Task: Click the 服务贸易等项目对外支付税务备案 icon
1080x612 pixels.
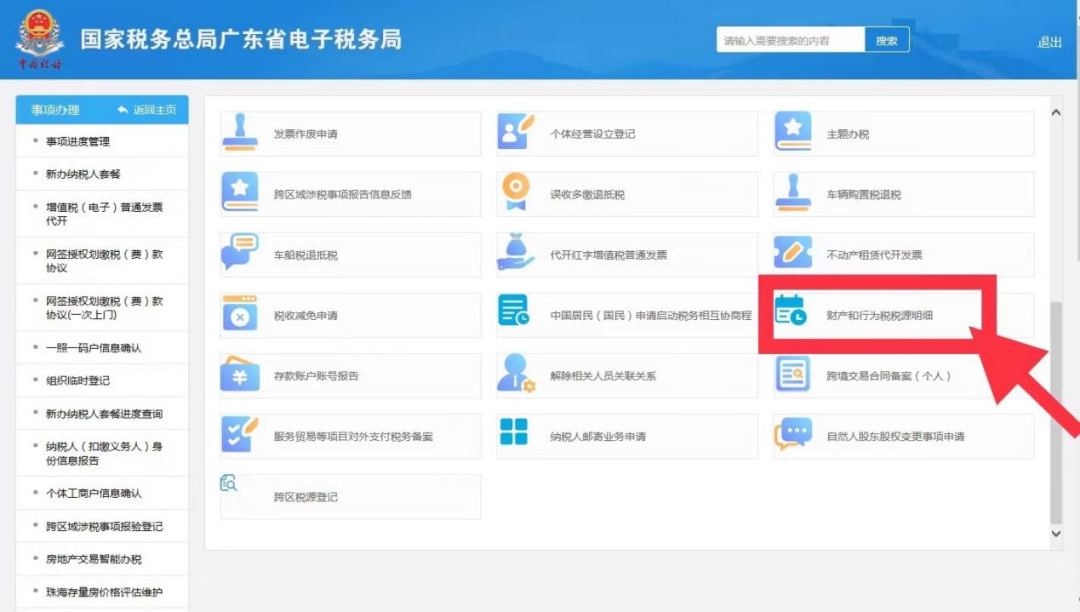Action: (240, 434)
